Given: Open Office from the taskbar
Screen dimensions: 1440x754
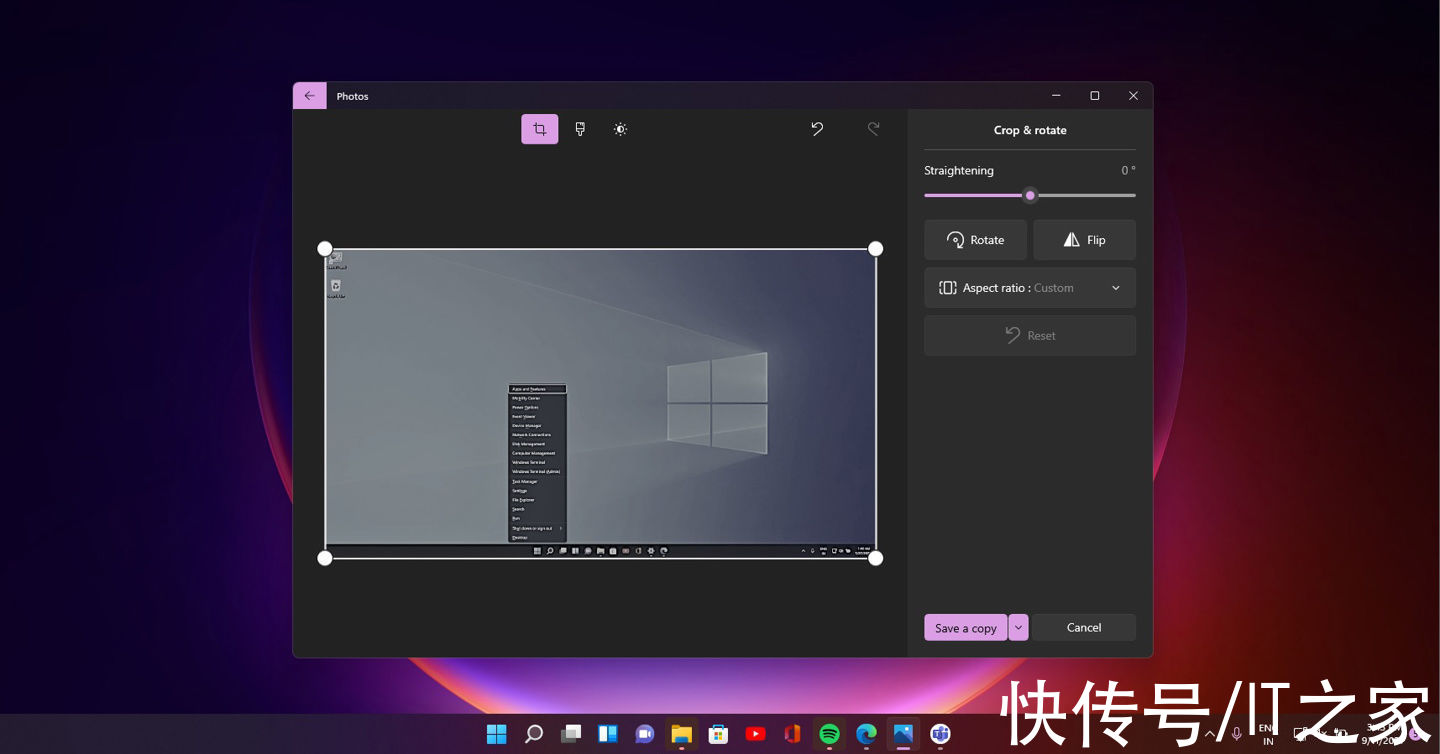Looking at the screenshot, I should (792, 735).
